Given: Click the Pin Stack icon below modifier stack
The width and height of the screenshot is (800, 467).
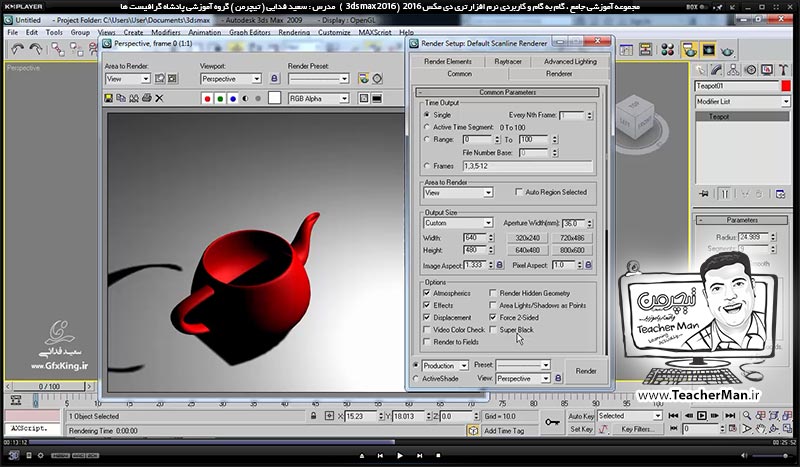Looking at the screenshot, I should (x=704, y=194).
